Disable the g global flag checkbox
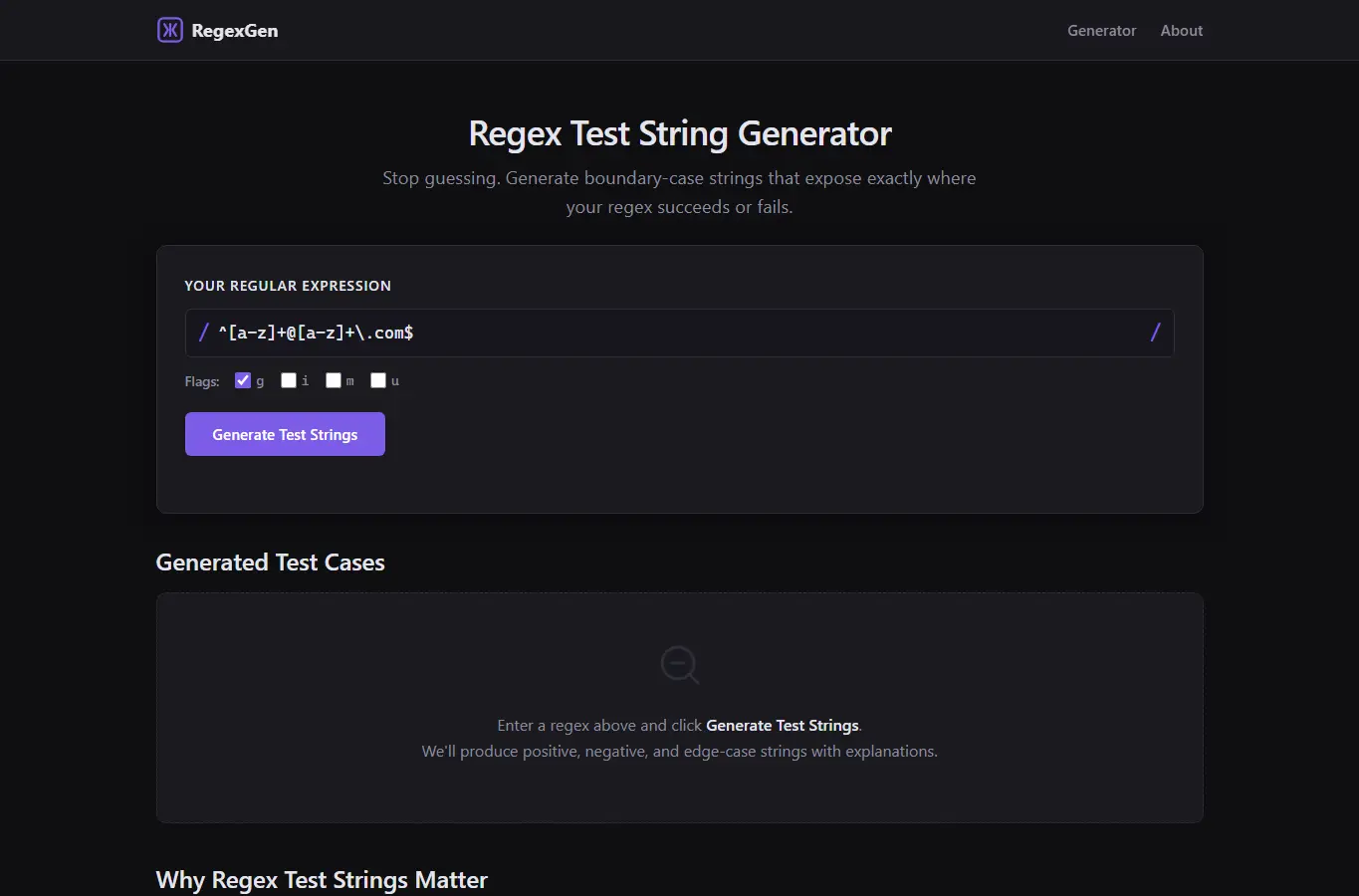Image resolution: width=1359 pixels, height=896 pixels. click(x=243, y=380)
